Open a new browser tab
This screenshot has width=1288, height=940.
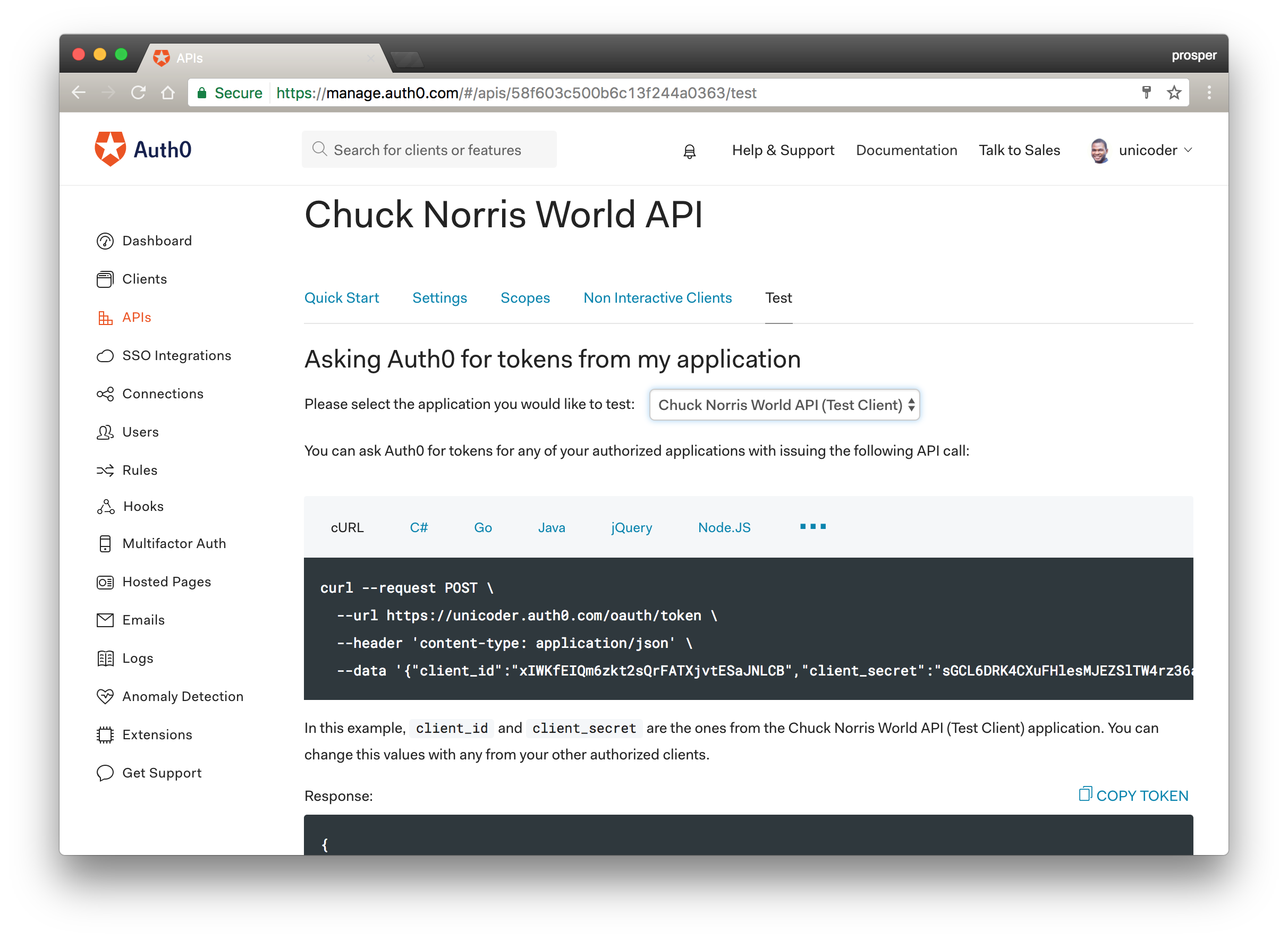[x=408, y=59]
